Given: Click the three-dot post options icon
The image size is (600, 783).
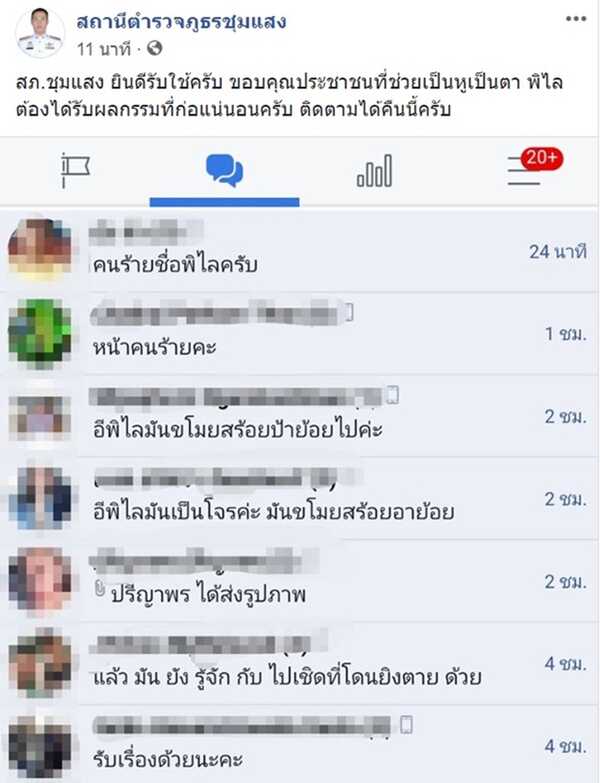Looking at the screenshot, I should tap(576, 19).
